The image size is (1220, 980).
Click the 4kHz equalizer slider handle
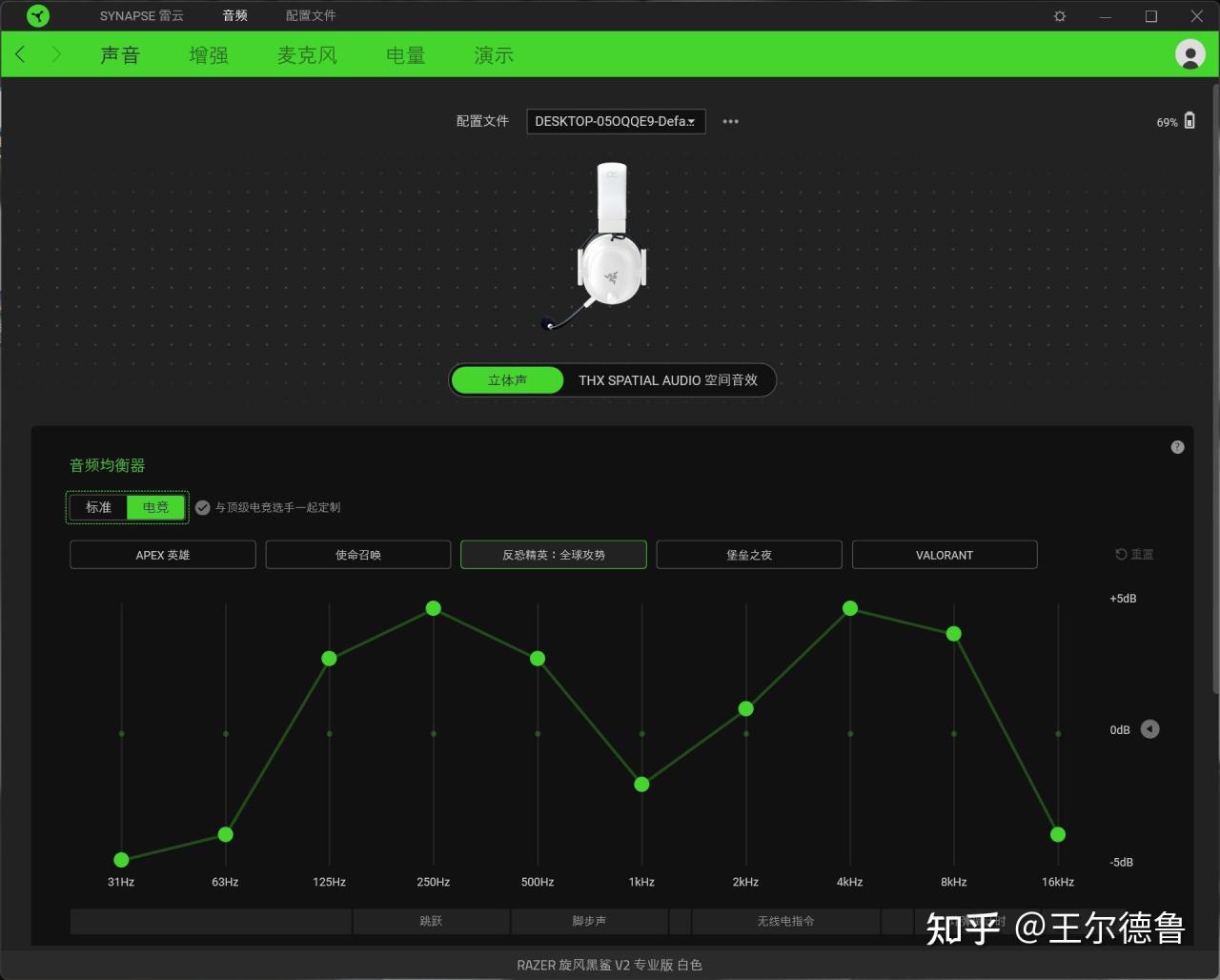850,608
